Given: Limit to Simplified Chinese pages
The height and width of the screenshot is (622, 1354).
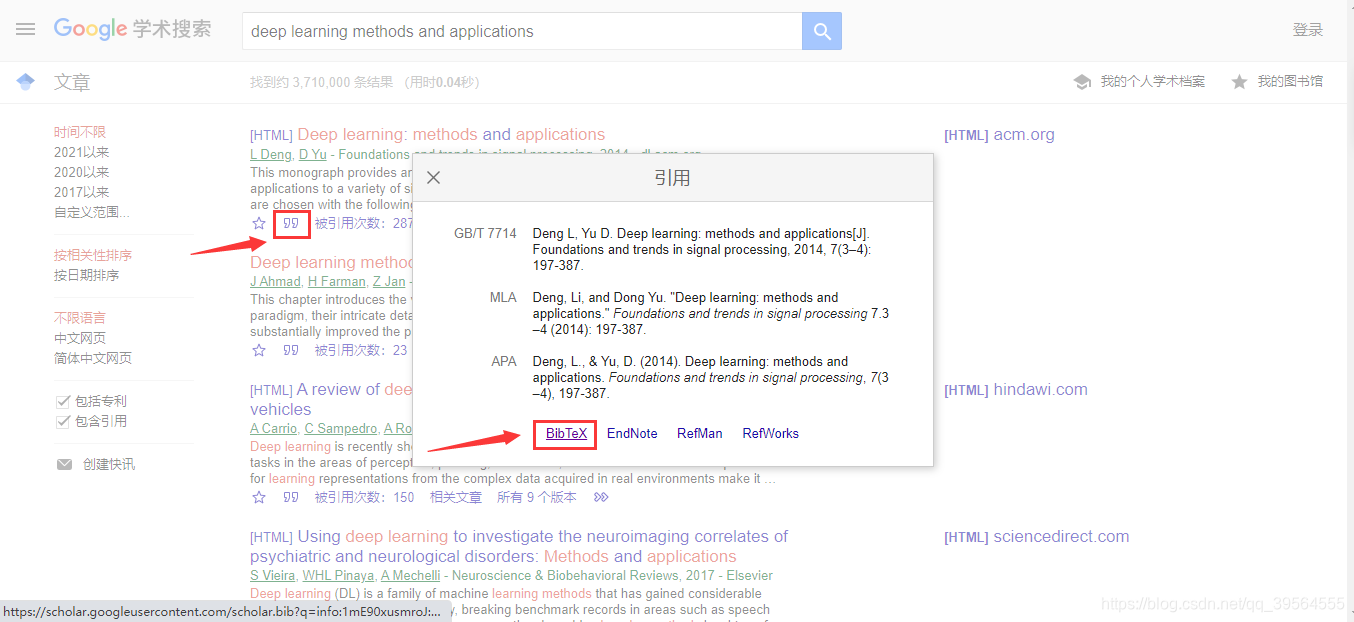Looking at the screenshot, I should pyautogui.click(x=92, y=358).
